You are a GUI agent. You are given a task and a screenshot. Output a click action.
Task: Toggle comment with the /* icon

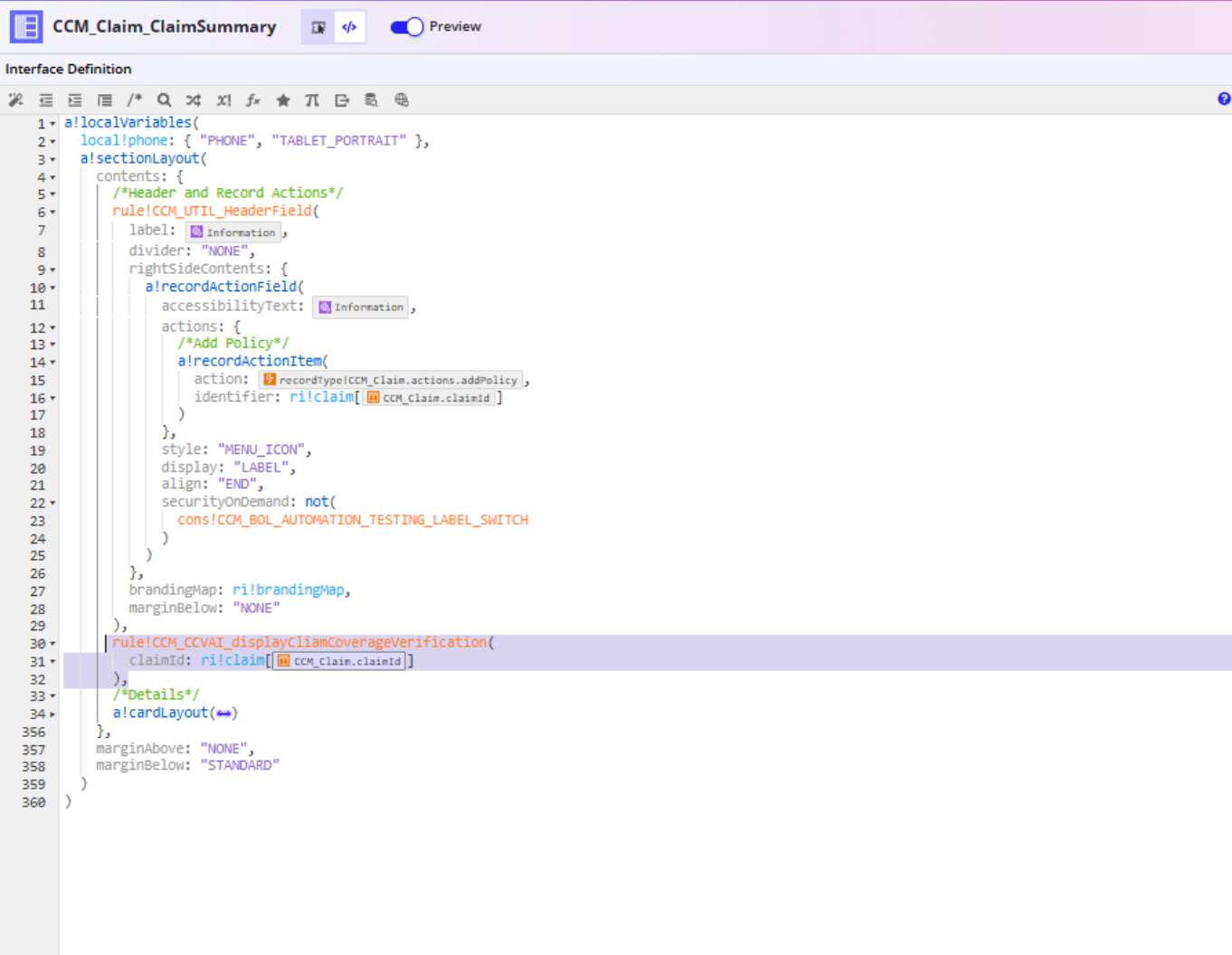(135, 100)
